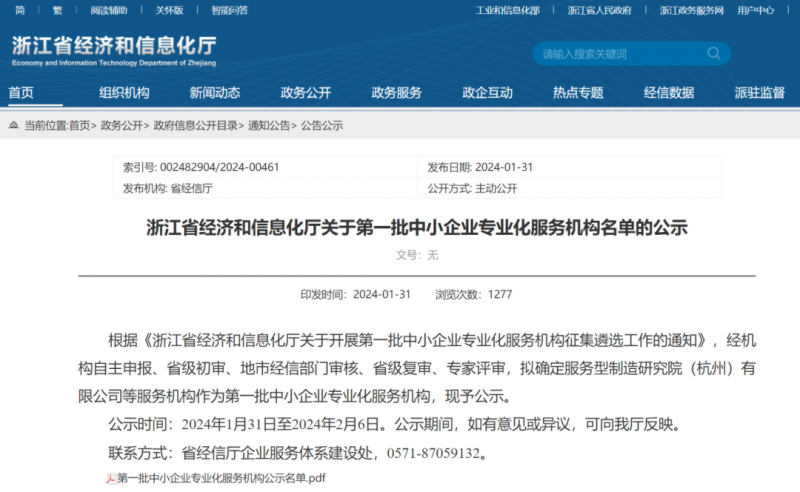Viewport: 800px width, 492px height.
Task: Visit 工业和信息化部 link
Action: 508,10
